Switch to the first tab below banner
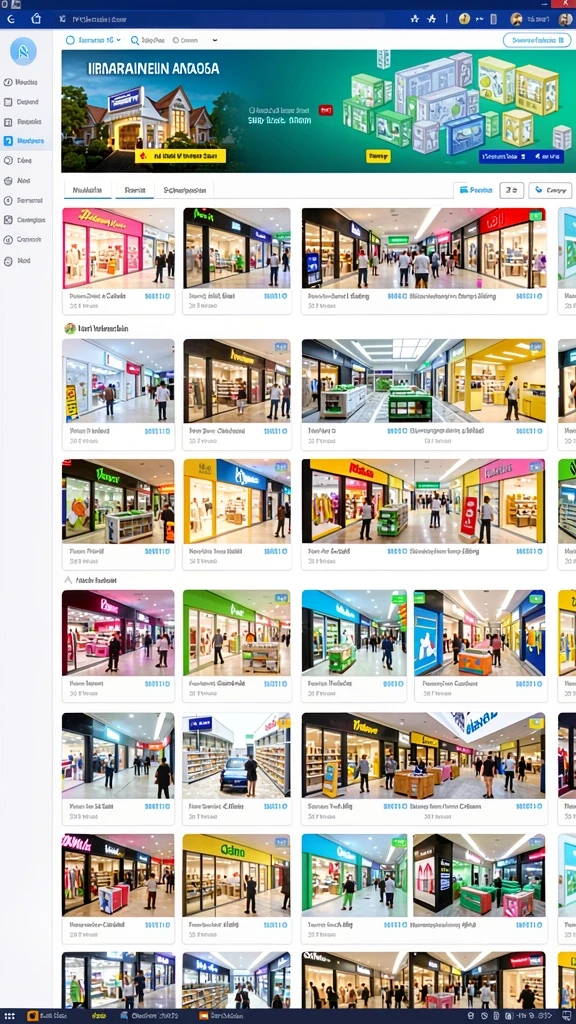The image size is (576, 1024). coord(88,190)
